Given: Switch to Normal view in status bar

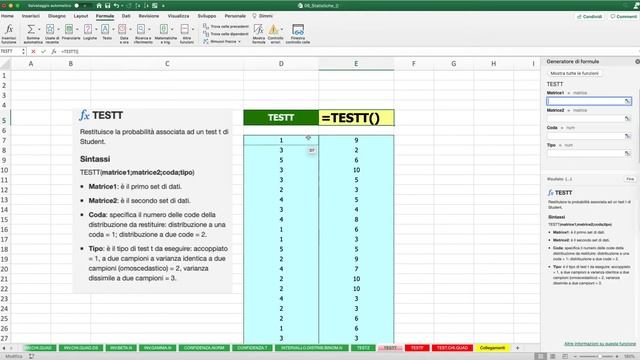Looking at the screenshot, I should 540,356.
